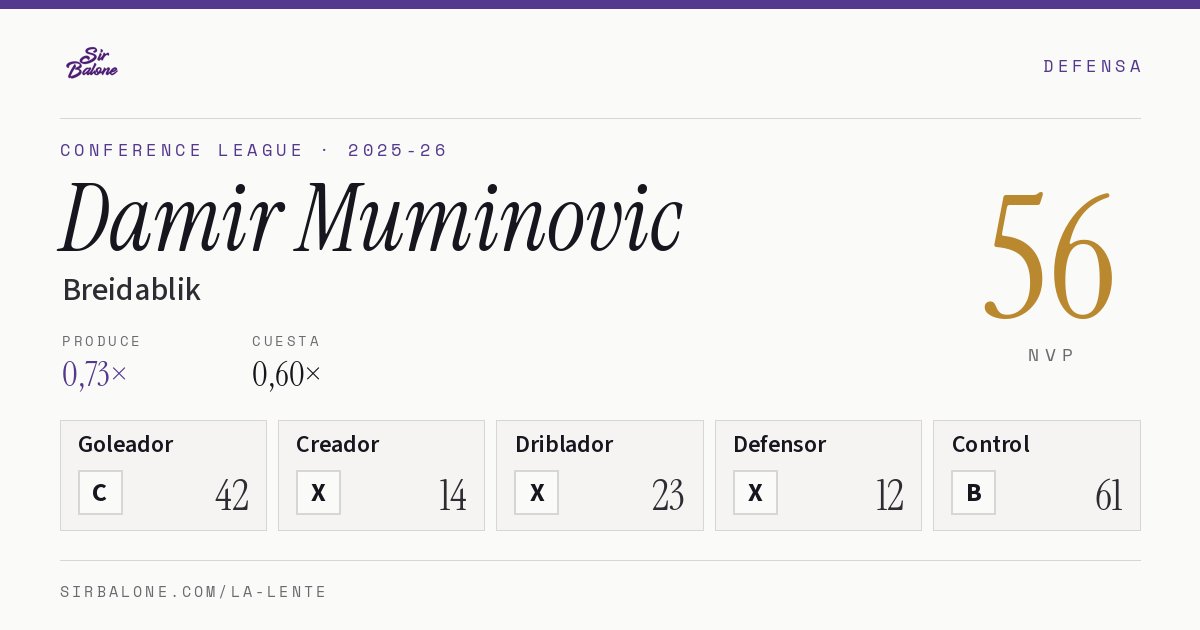Open the Creador card title

(x=337, y=444)
